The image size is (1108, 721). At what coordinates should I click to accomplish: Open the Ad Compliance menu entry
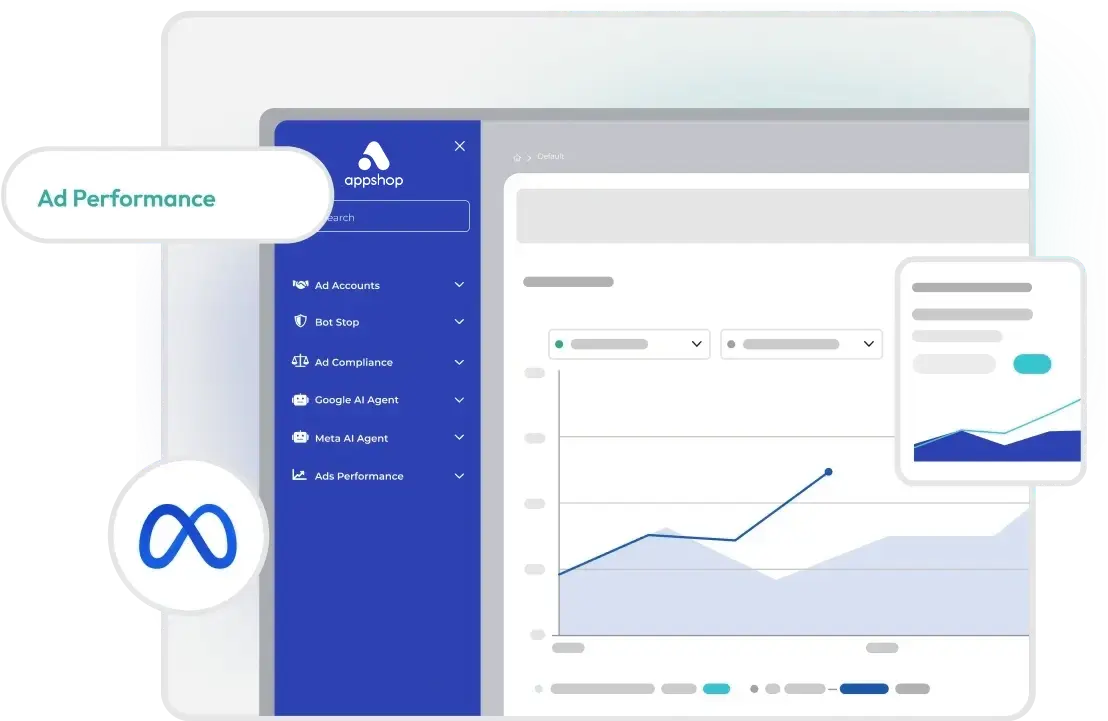[x=354, y=362]
